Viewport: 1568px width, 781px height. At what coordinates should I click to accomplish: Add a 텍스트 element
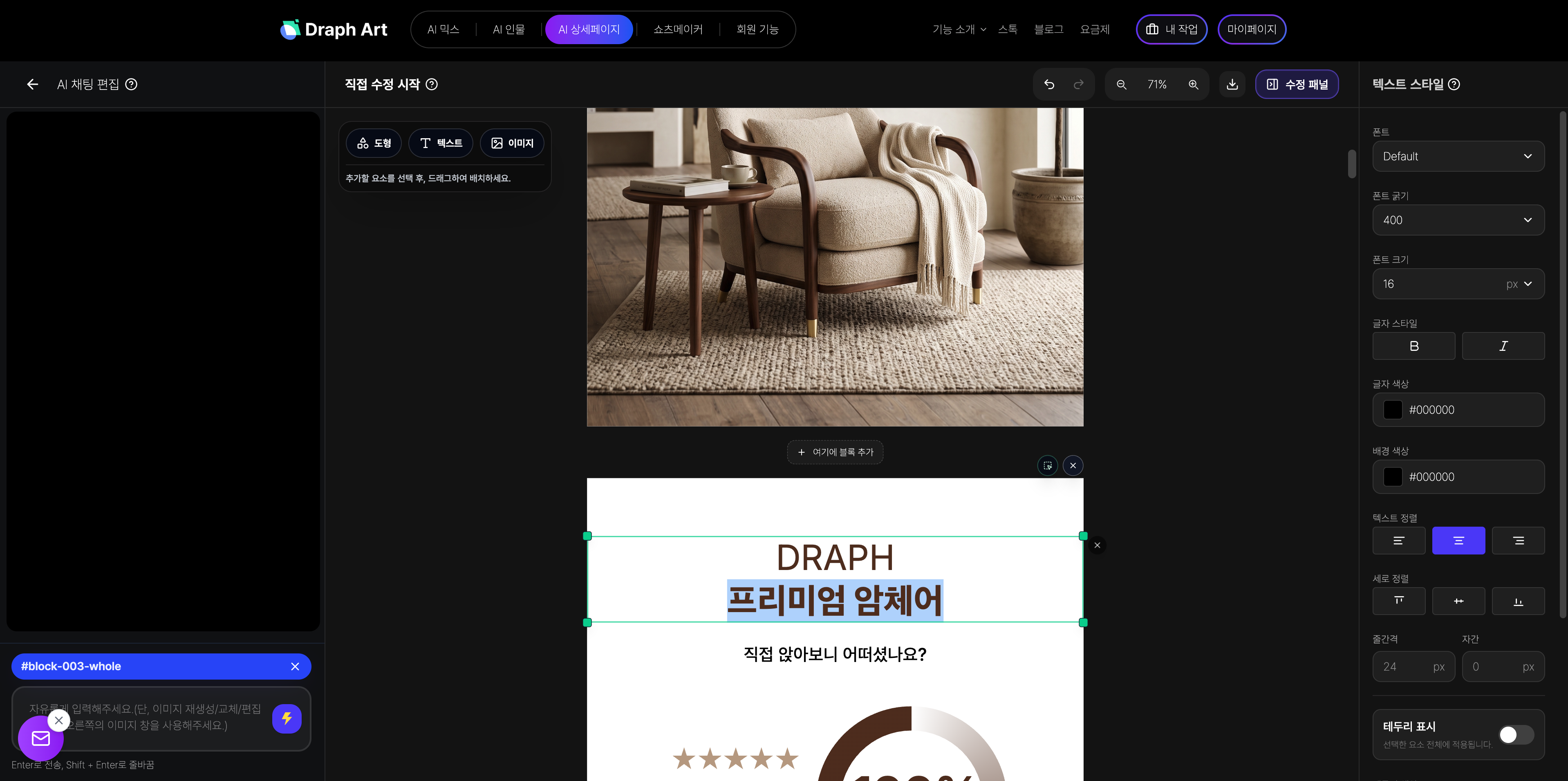pyautogui.click(x=441, y=143)
